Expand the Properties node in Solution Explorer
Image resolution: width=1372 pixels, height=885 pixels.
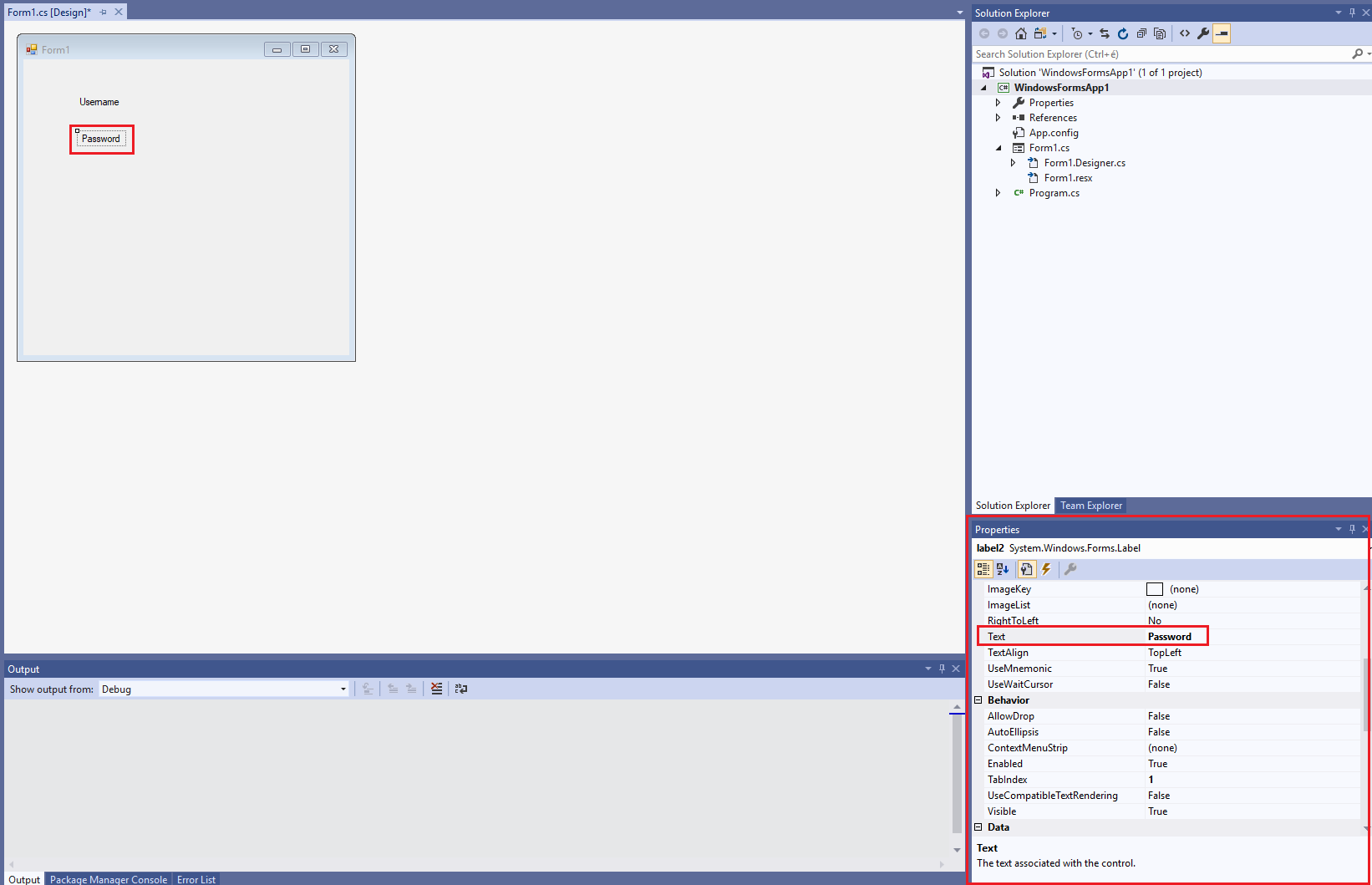(x=998, y=103)
